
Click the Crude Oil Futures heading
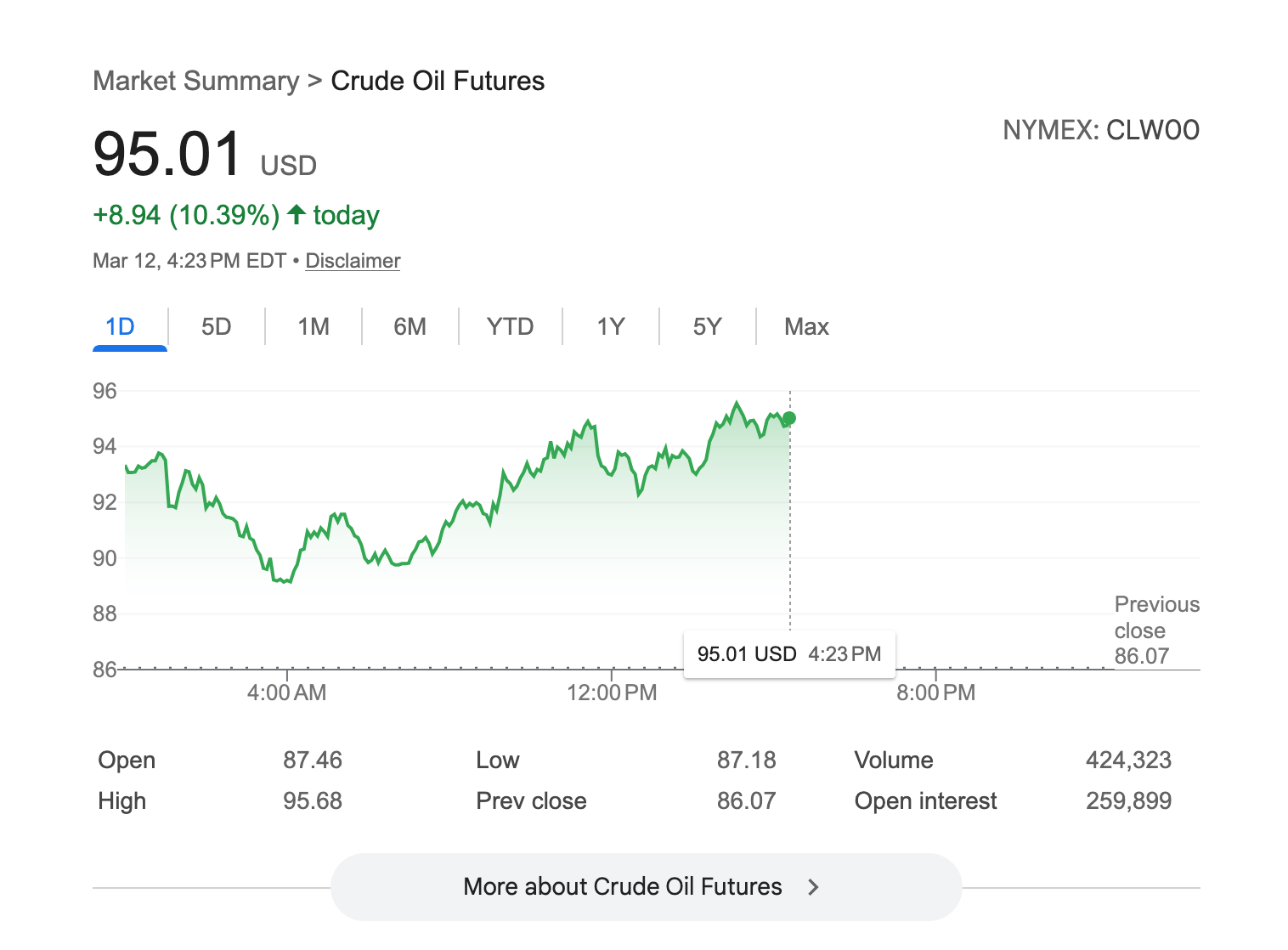tap(438, 81)
